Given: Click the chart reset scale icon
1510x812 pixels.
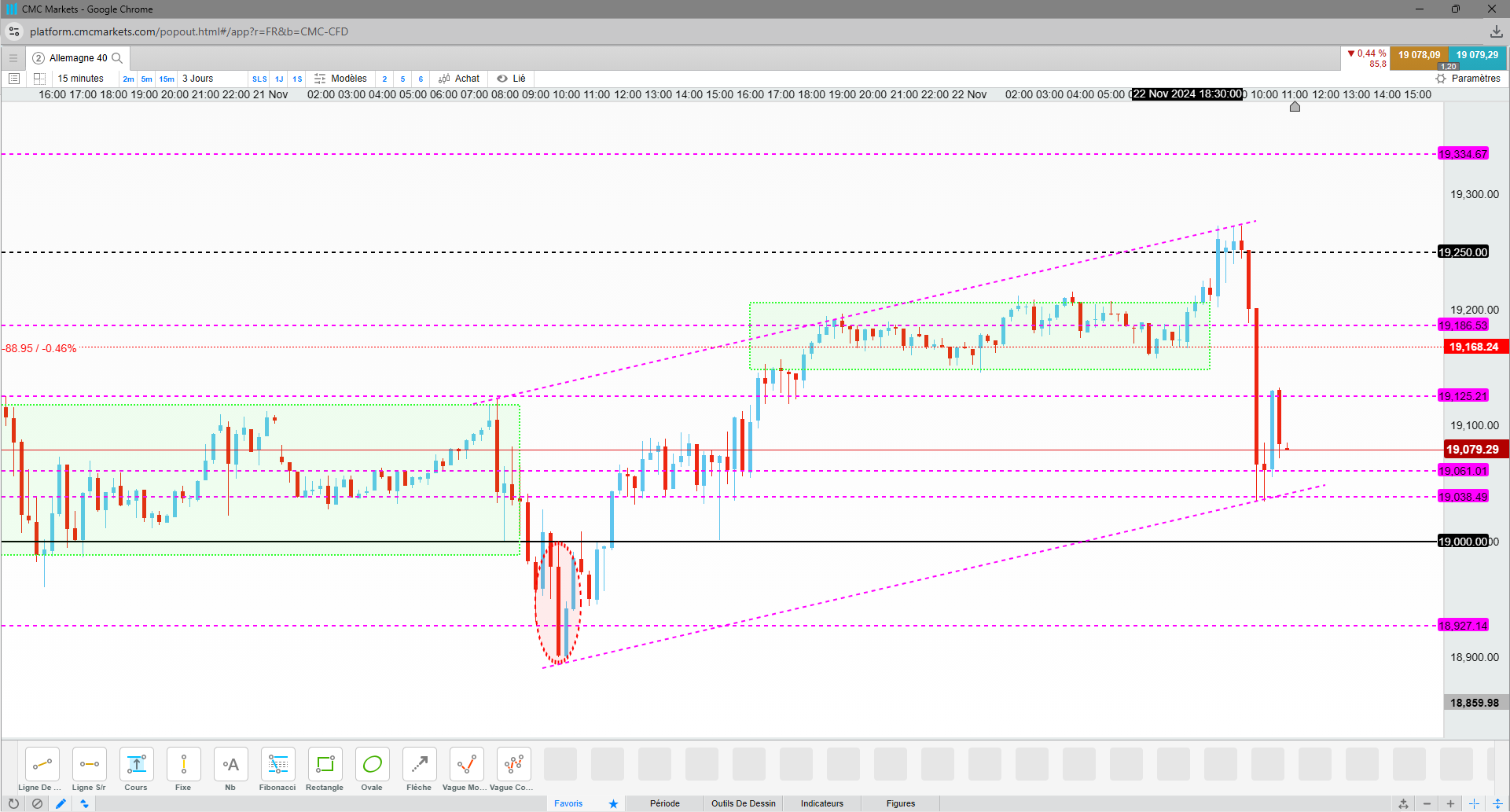Looking at the screenshot, I should pyautogui.click(x=1403, y=803).
